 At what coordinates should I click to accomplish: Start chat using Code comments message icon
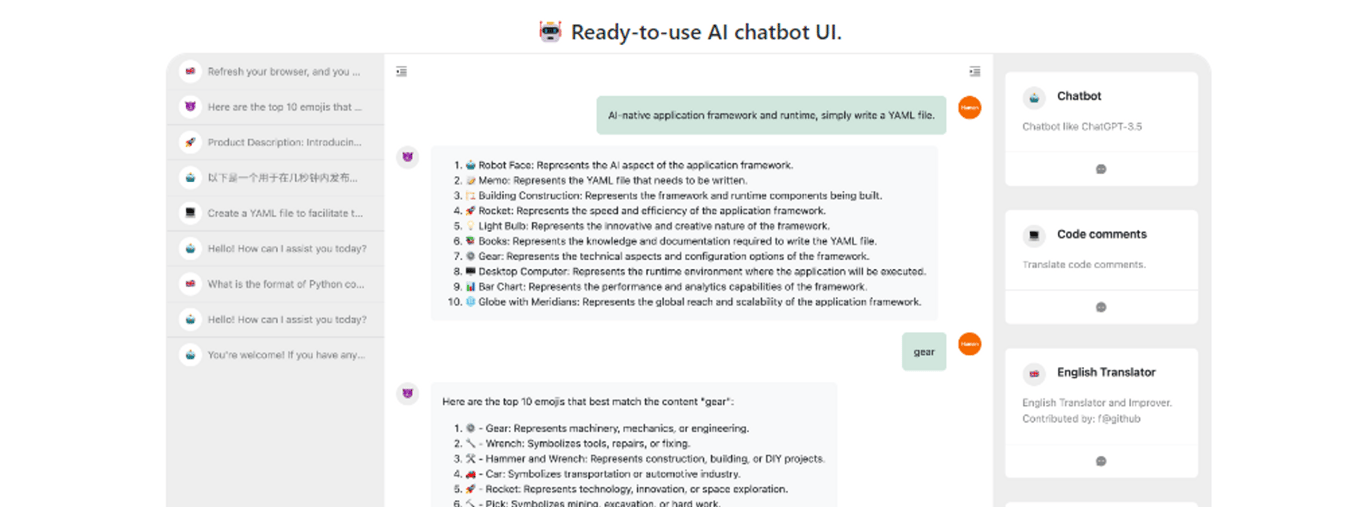pos(1101,307)
